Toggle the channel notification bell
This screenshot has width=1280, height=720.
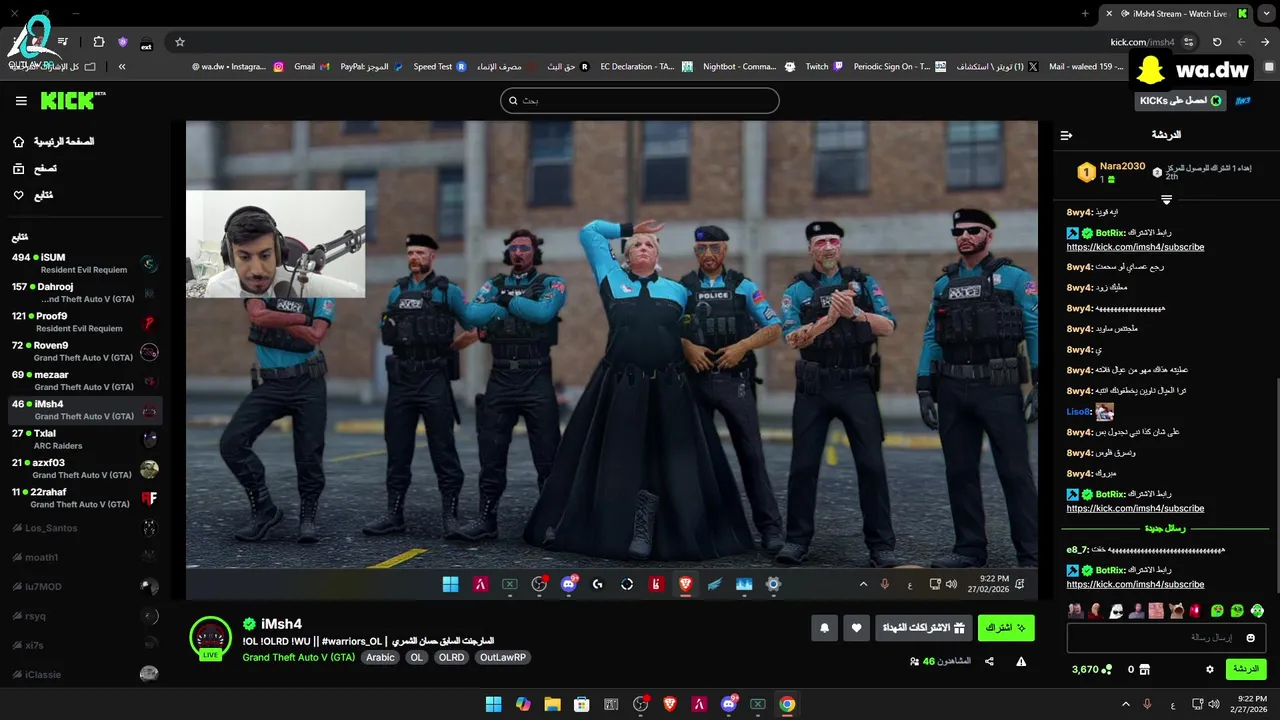point(825,628)
